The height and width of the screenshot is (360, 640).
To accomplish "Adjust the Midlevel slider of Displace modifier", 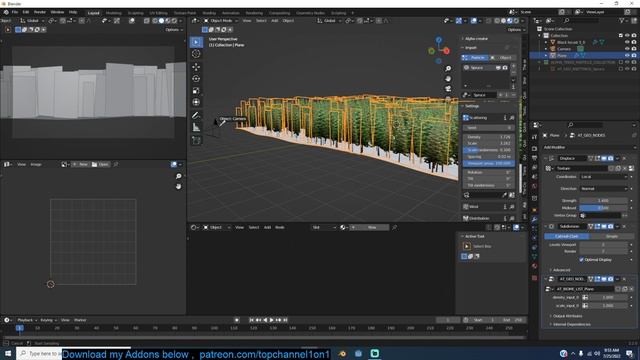I will [x=603, y=208].
